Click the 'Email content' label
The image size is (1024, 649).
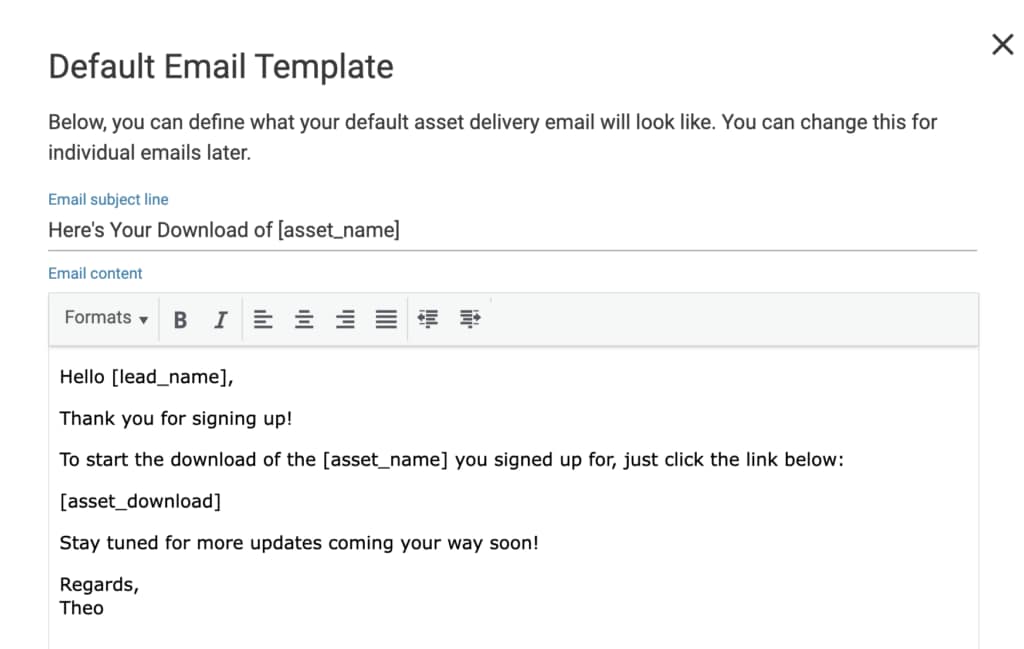point(95,273)
